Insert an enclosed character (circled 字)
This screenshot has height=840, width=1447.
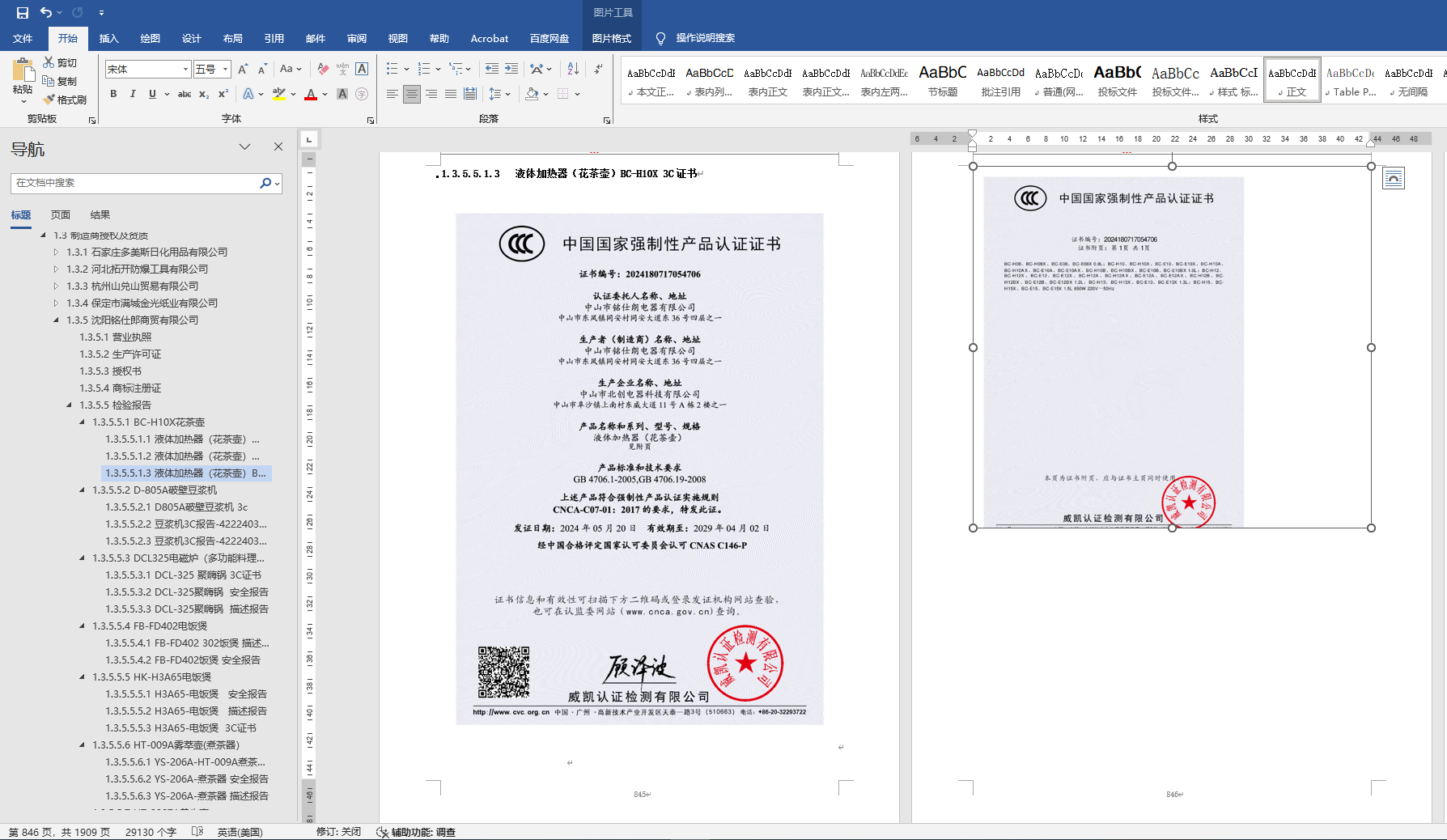pyautogui.click(x=362, y=94)
